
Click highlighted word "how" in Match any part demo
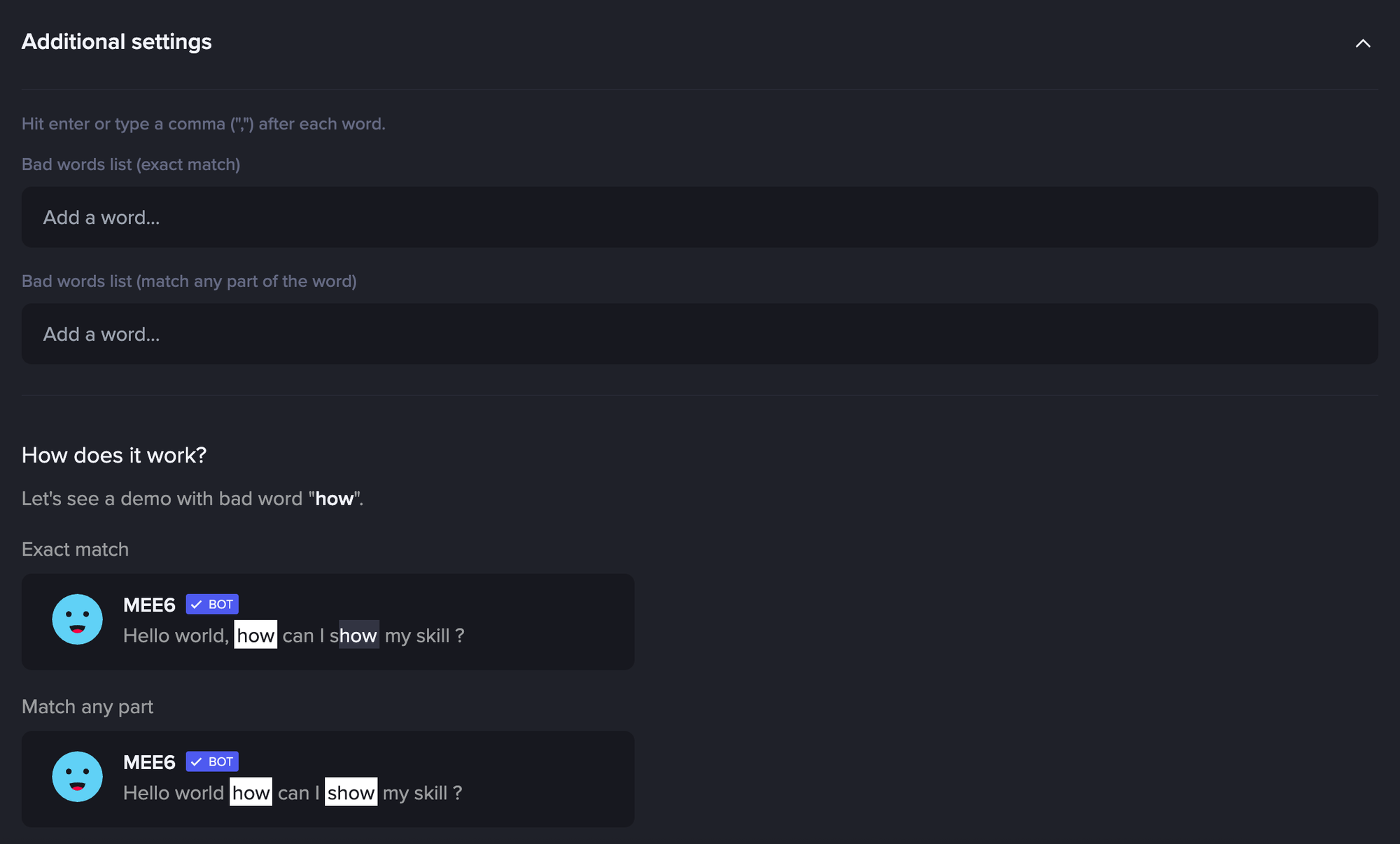tap(251, 792)
